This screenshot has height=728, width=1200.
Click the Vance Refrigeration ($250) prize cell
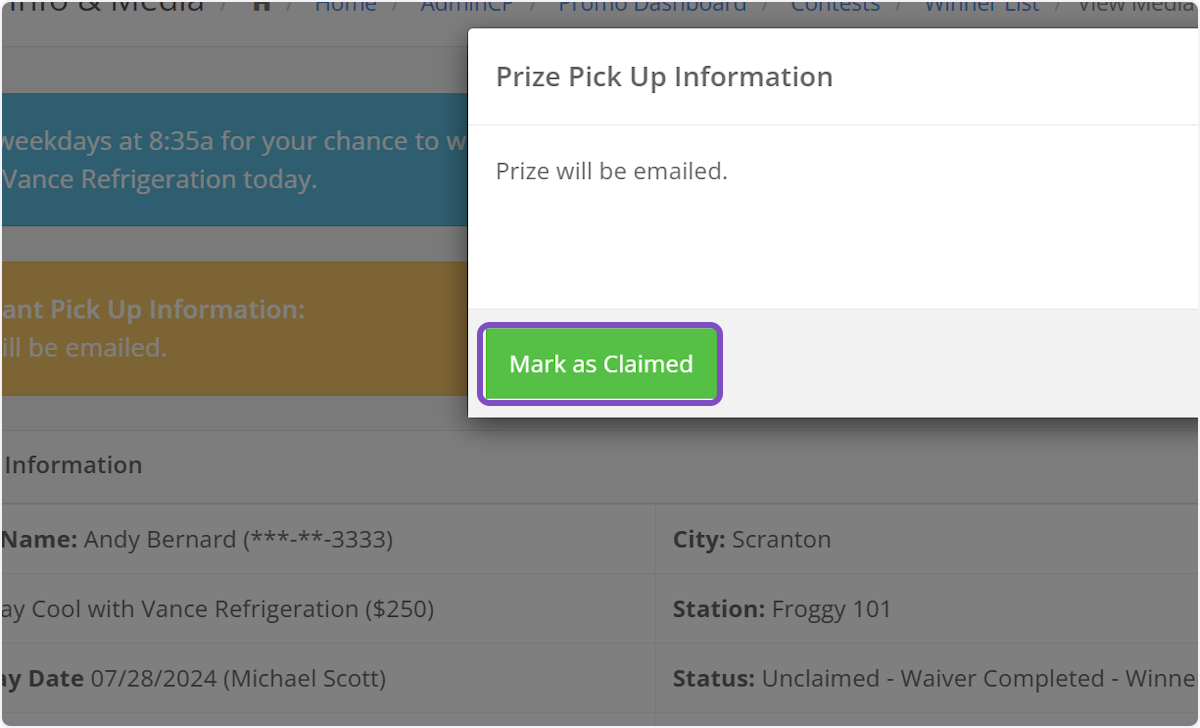[218, 609]
